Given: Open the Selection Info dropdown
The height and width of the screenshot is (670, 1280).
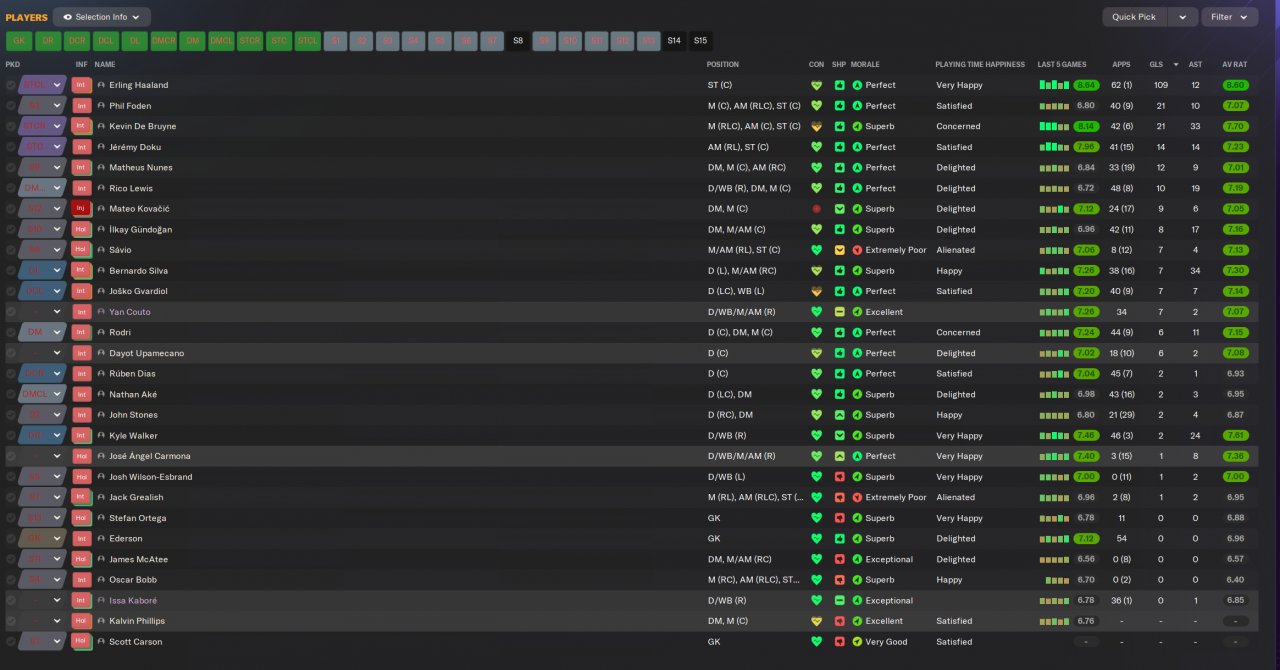Looking at the screenshot, I should [x=102, y=17].
